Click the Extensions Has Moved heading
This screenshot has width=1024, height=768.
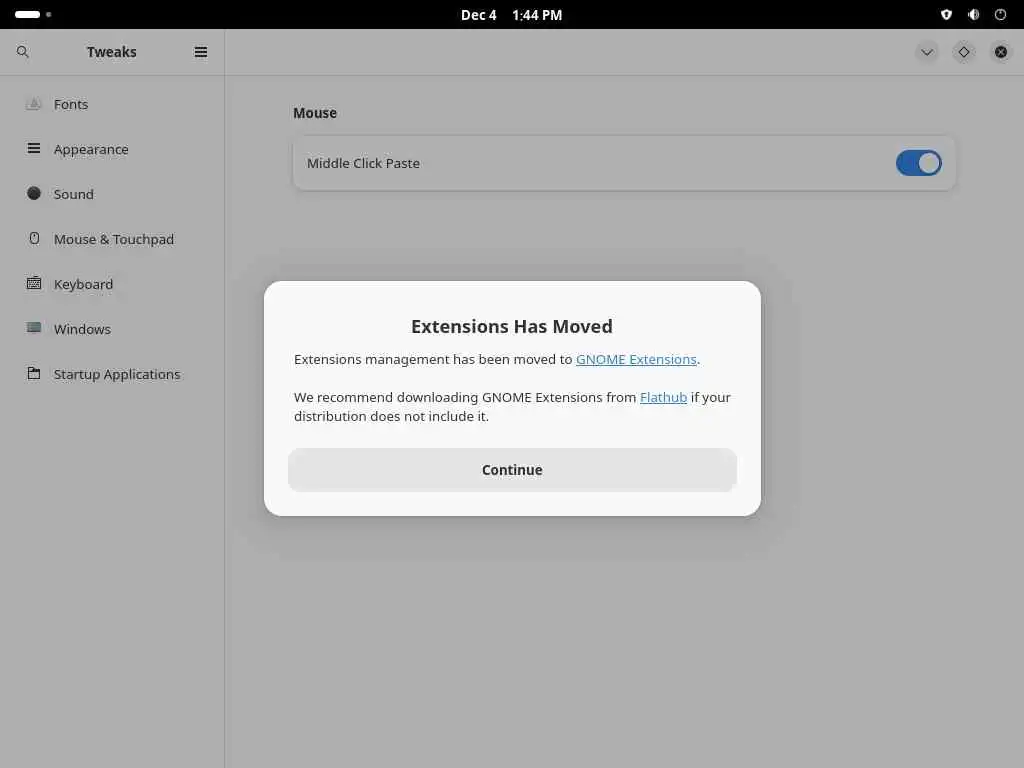(x=511, y=326)
